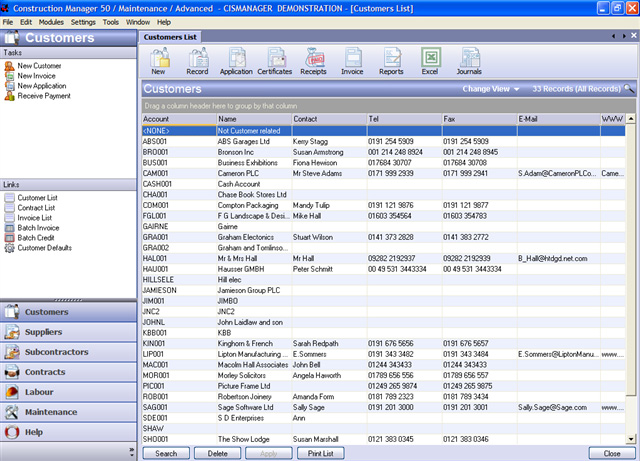640x461 pixels.
Task: Click the New Customer task icon
Action: [x=9, y=66]
